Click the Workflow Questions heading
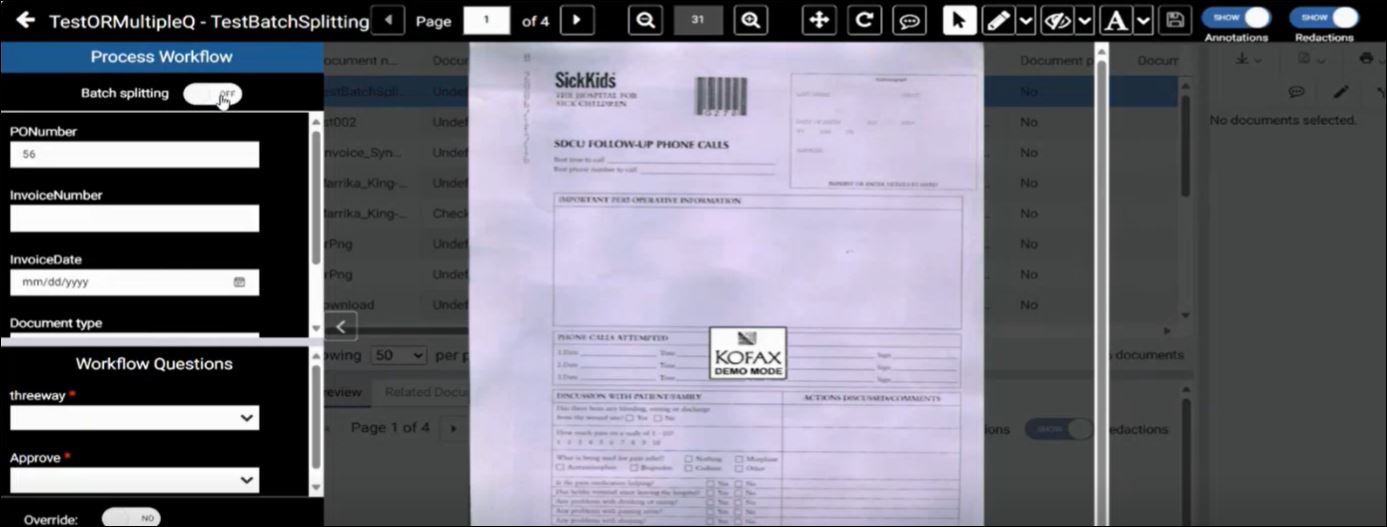 point(154,364)
